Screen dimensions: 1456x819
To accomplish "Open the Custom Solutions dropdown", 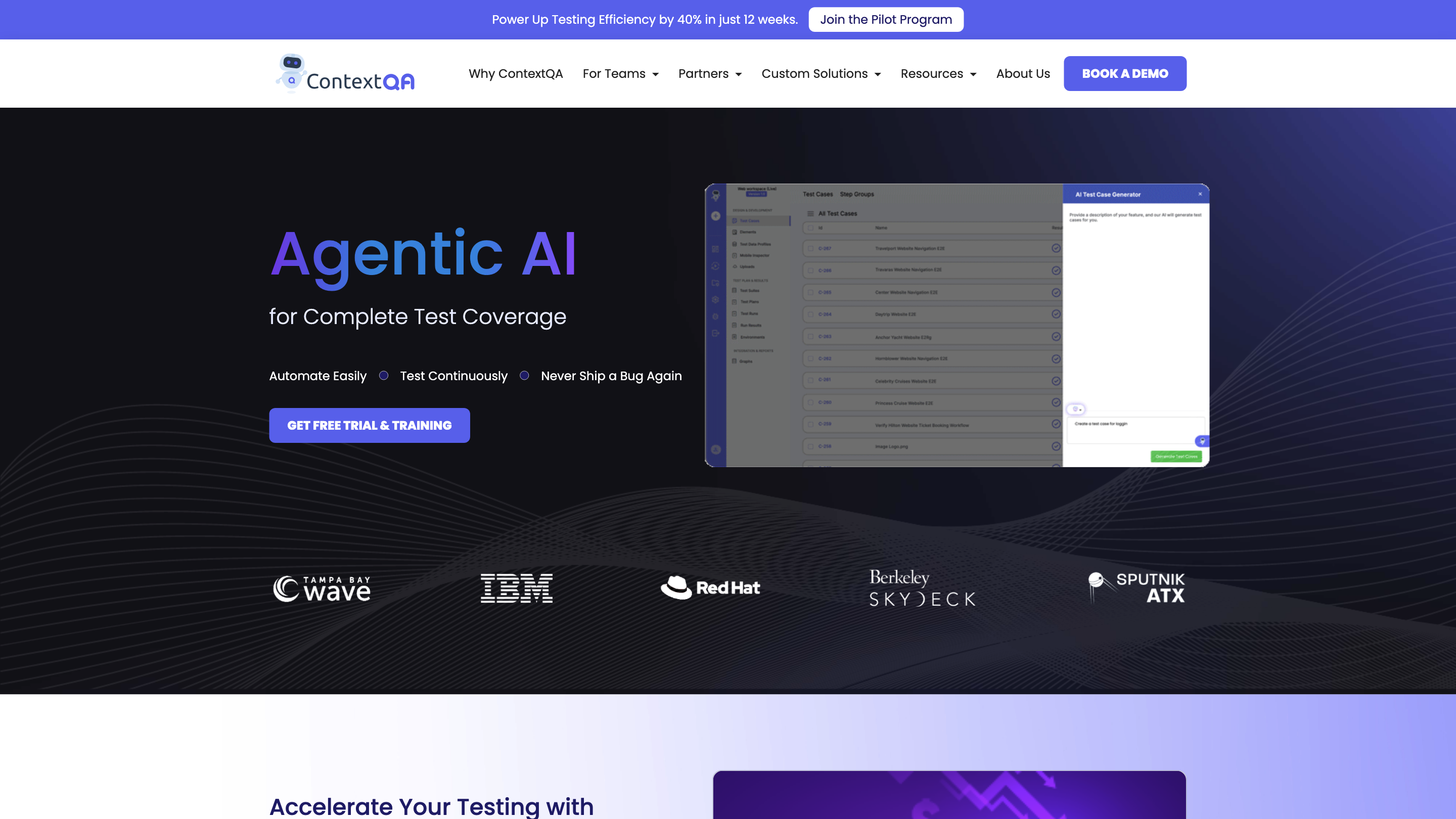I will pyautogui.click(x=821, y=73).
